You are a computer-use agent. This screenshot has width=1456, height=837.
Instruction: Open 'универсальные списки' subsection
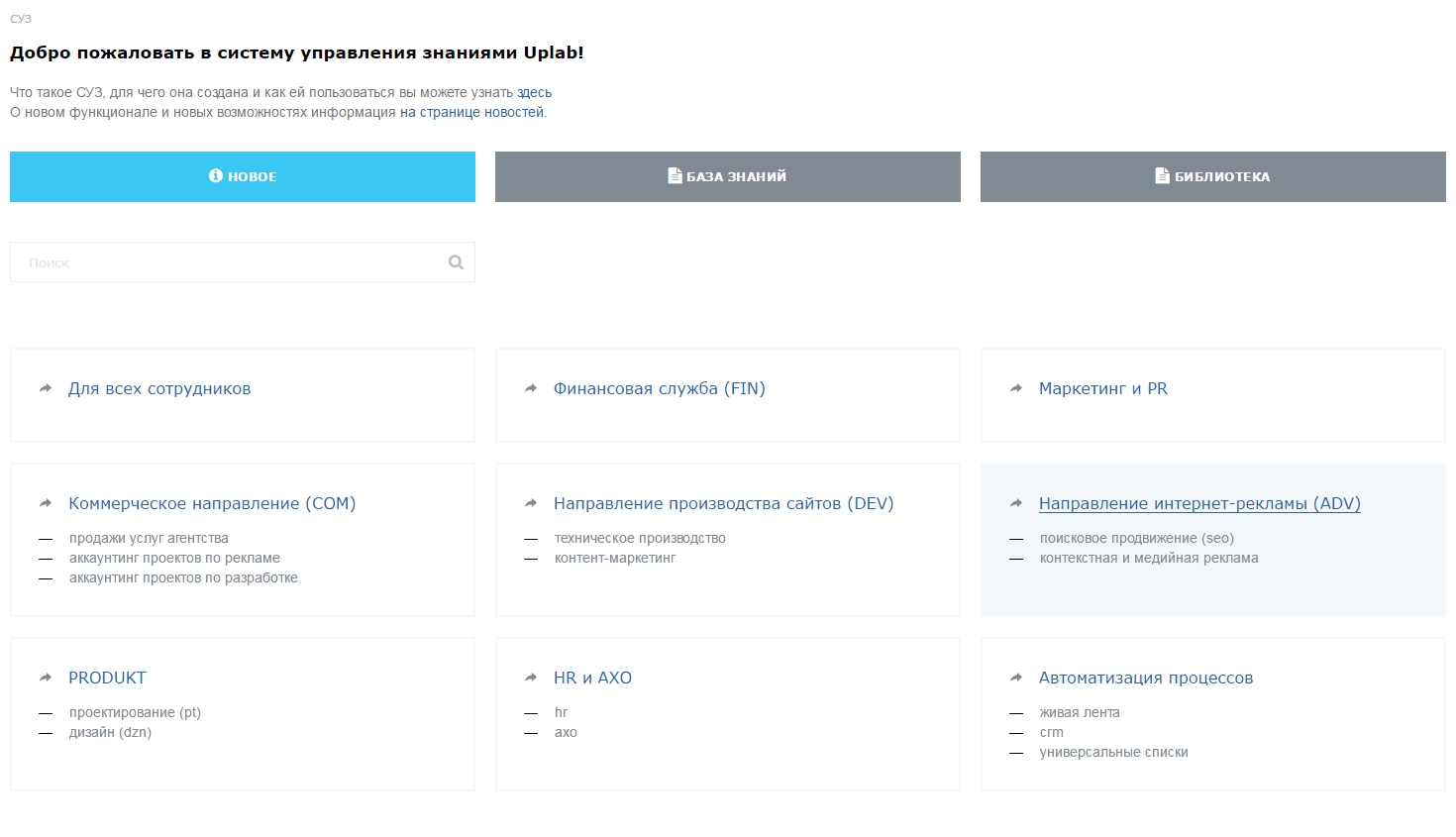tap(1113, 752)
